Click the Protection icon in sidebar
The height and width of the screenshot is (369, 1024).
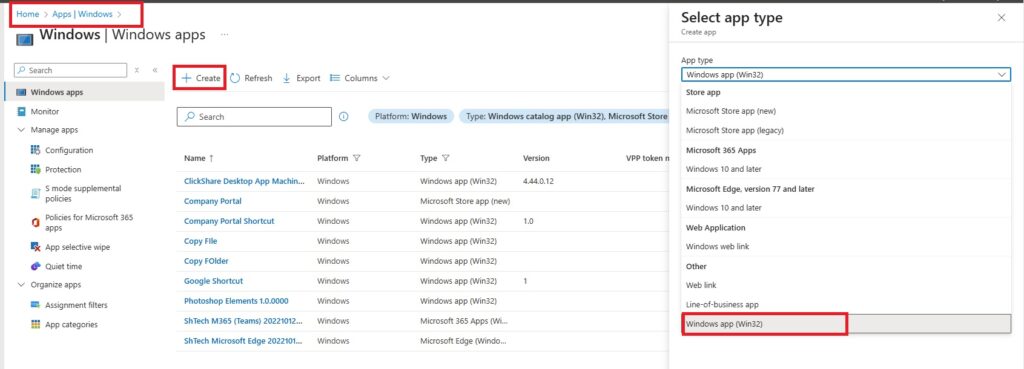[35, 170]
